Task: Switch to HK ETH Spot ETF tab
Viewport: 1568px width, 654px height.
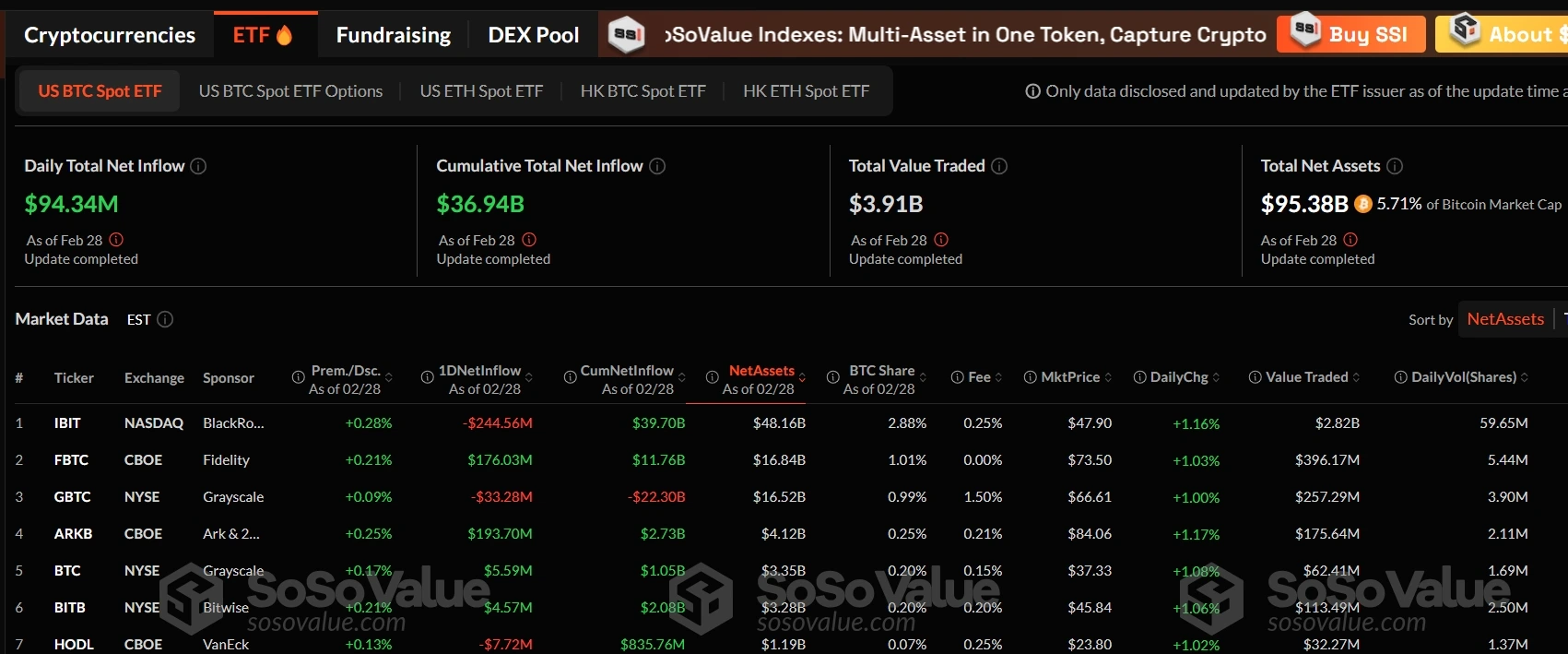Action: pyautogui.click(x=807, y=91)
